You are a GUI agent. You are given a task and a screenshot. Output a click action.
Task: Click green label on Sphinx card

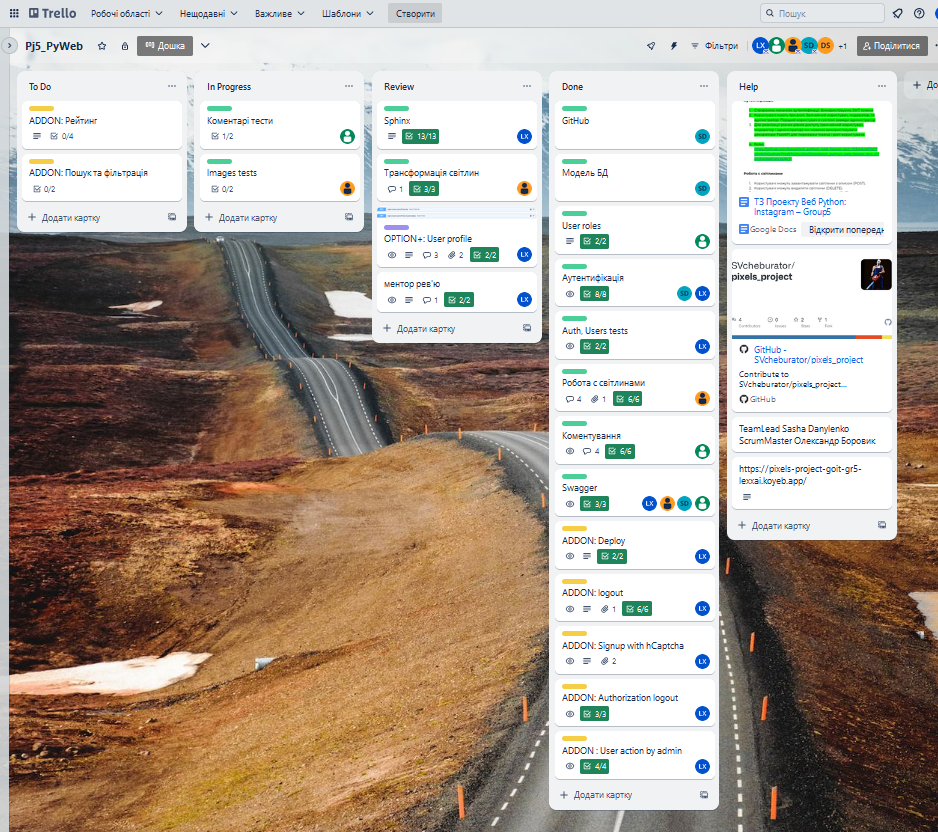(396, 108)
